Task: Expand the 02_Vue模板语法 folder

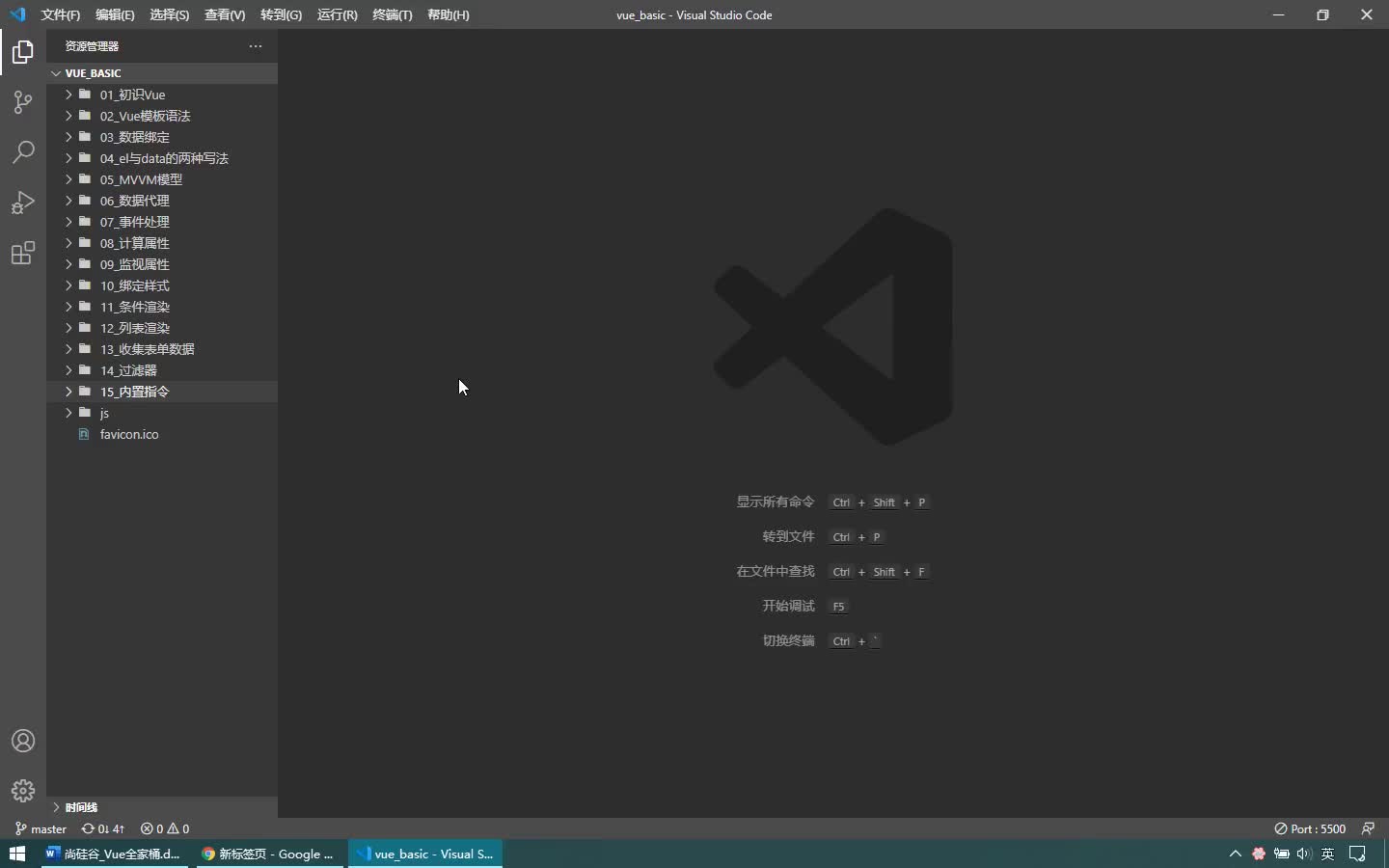Action: [162, 116]
